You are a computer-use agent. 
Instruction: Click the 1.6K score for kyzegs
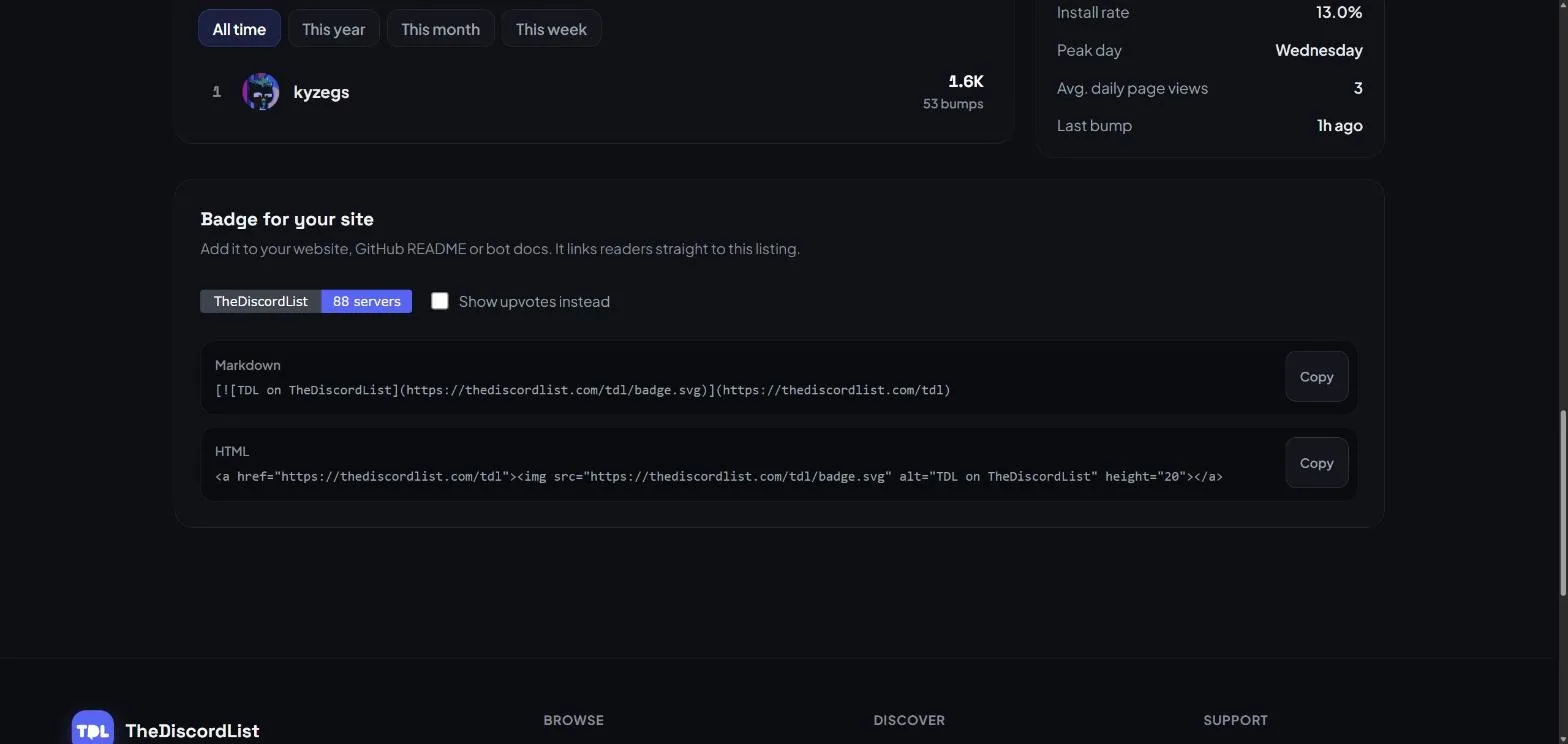point(965,81)
